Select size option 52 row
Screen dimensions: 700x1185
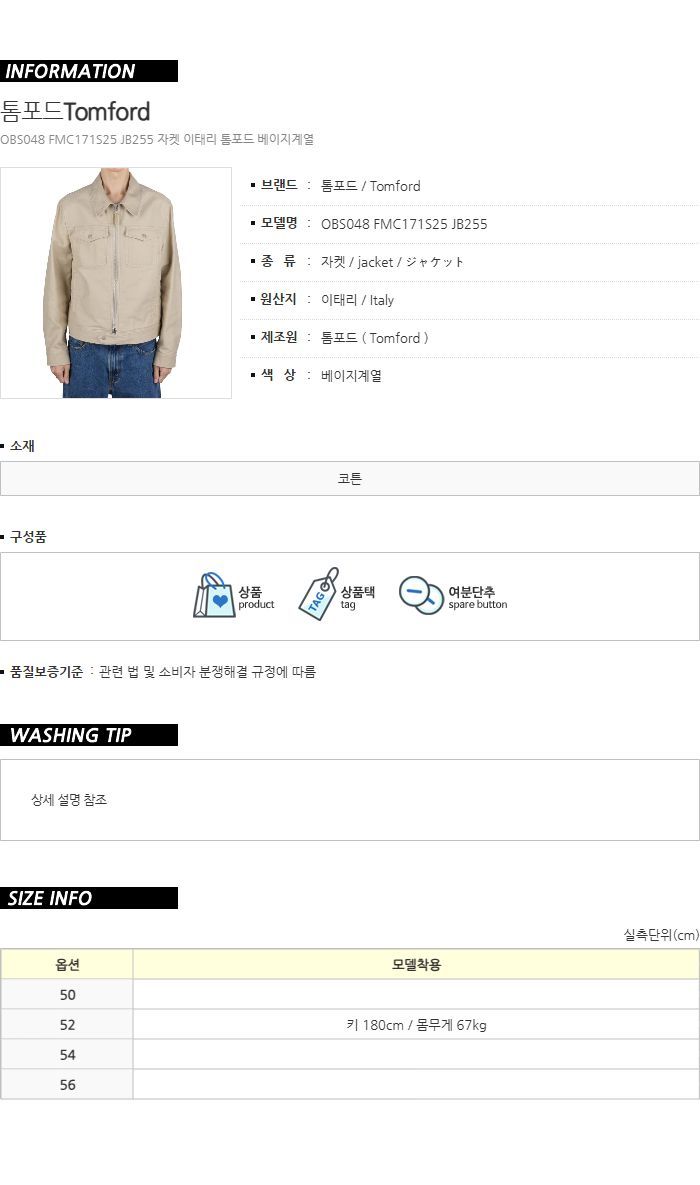tap(350, 1025)
